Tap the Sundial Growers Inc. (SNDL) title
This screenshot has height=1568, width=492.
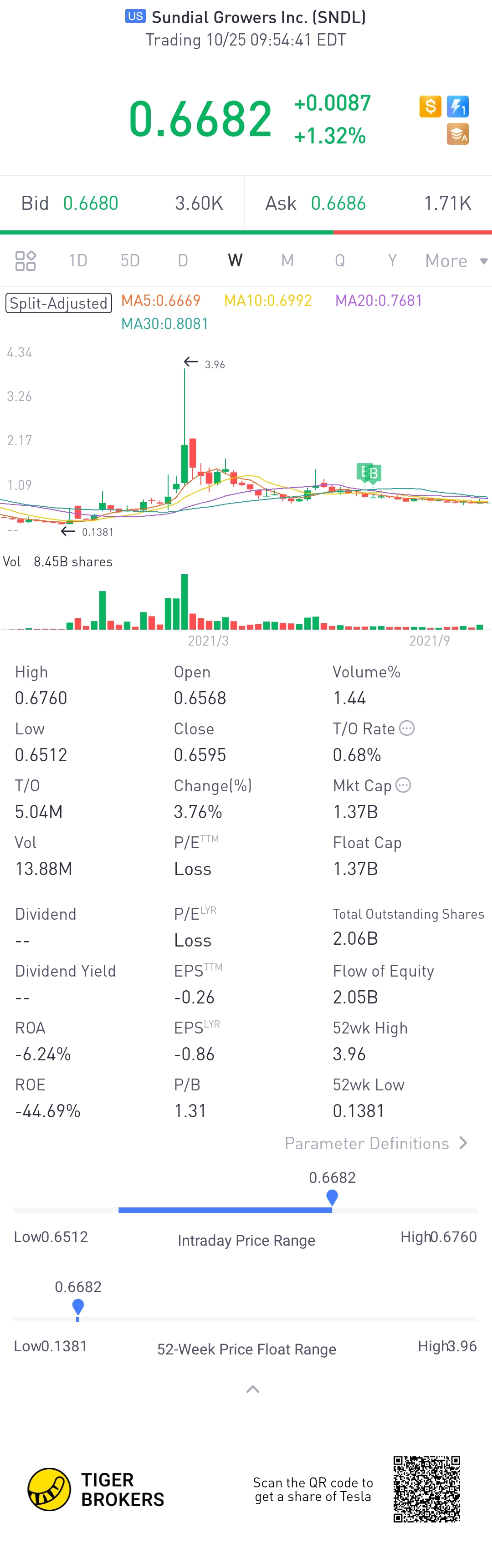coord(259,17)
